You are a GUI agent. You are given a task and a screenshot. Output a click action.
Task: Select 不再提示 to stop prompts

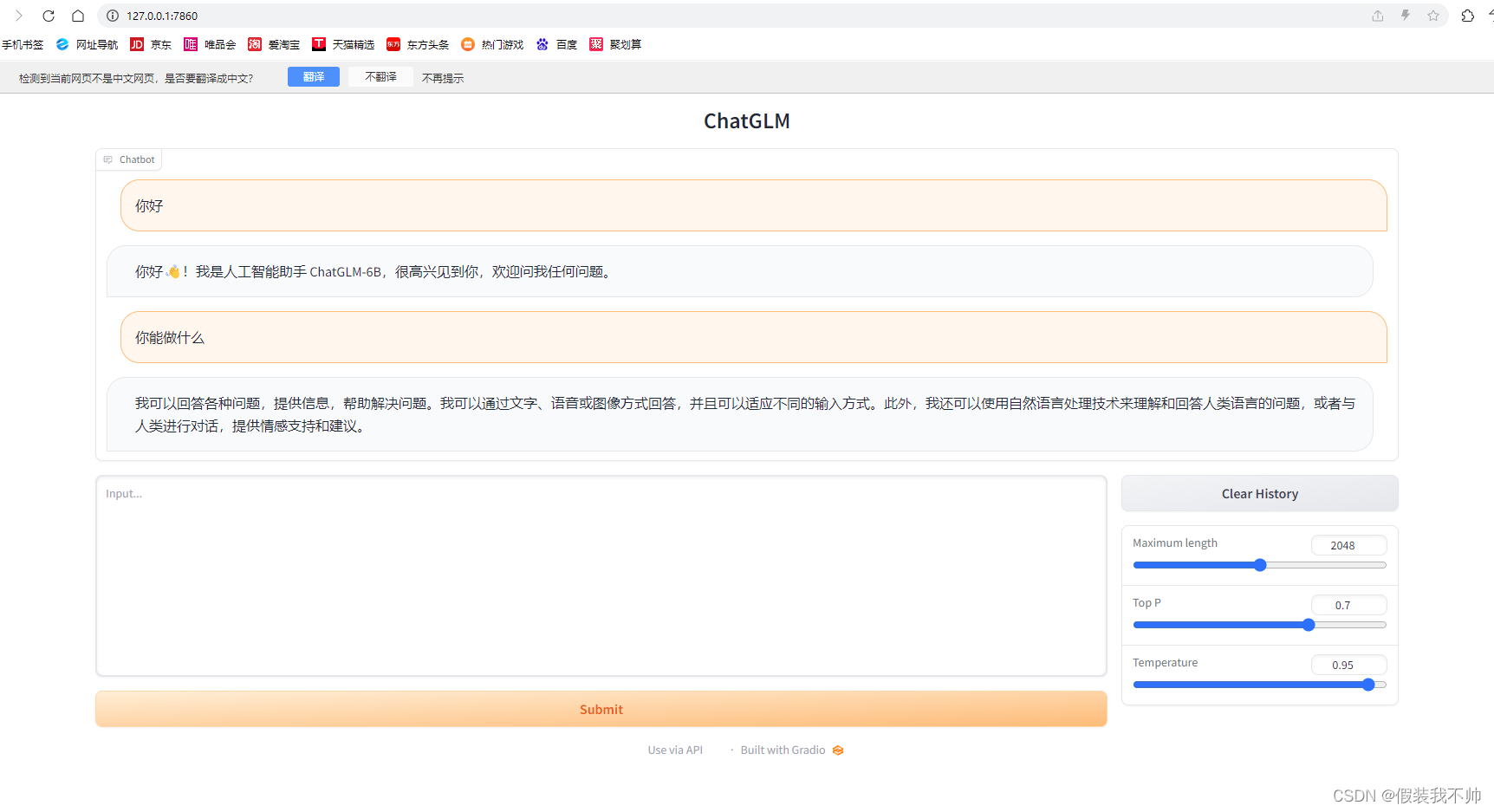click(443, 78)
